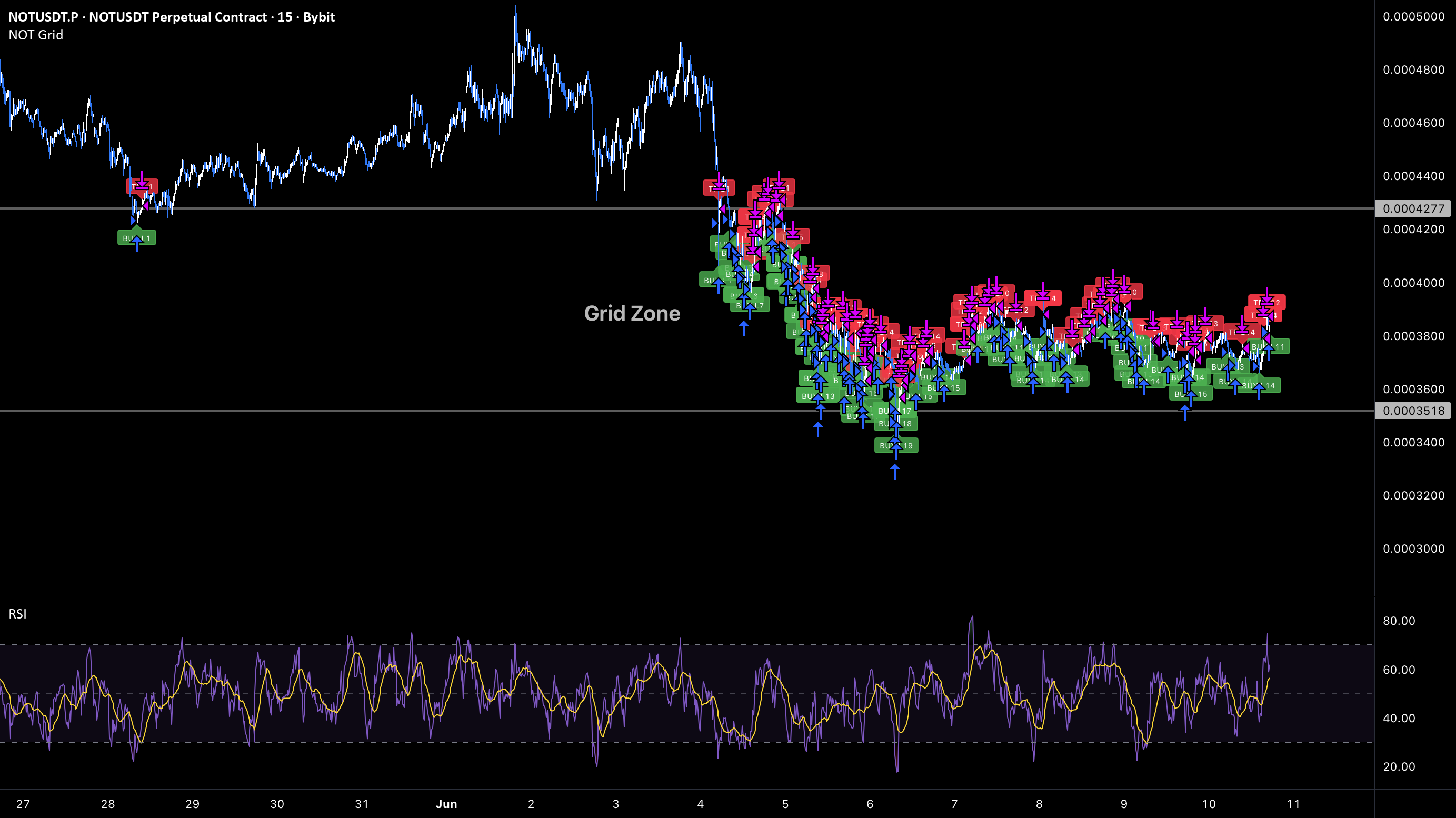Click the BUY 18 order marker
This screenshot has height=818, width=1456.
click(x=895, y=423)
